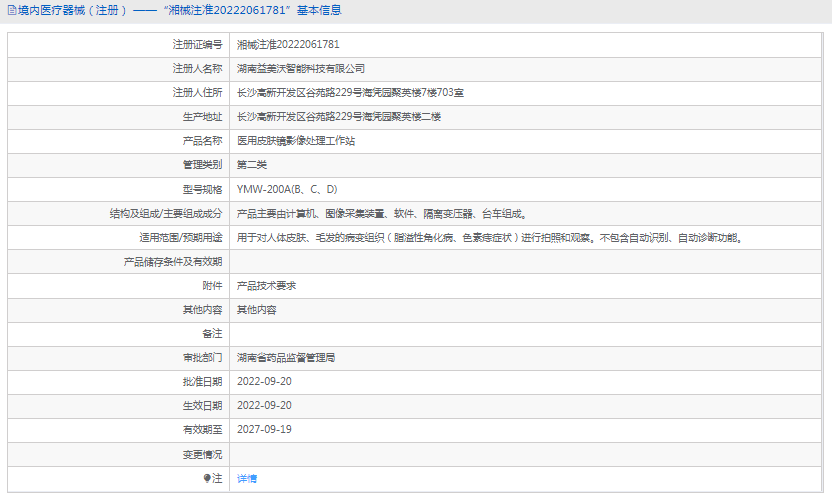This screenshot has height=496, width=832.
Task: Click the 结构及组成/主要组成成分 label
Action: click(x=166, y=214)
